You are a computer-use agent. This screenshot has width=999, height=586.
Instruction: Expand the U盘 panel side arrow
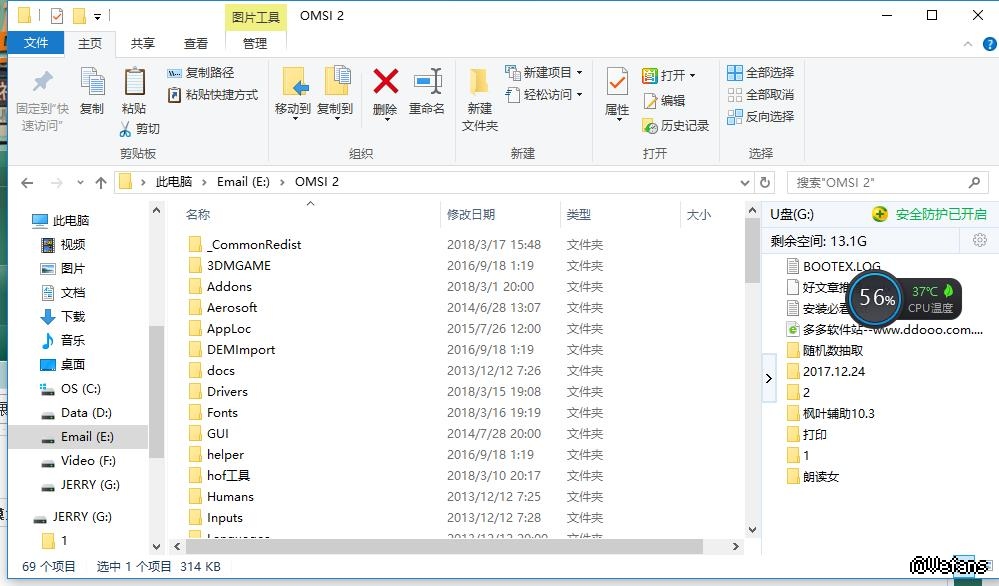click(769, 378)
